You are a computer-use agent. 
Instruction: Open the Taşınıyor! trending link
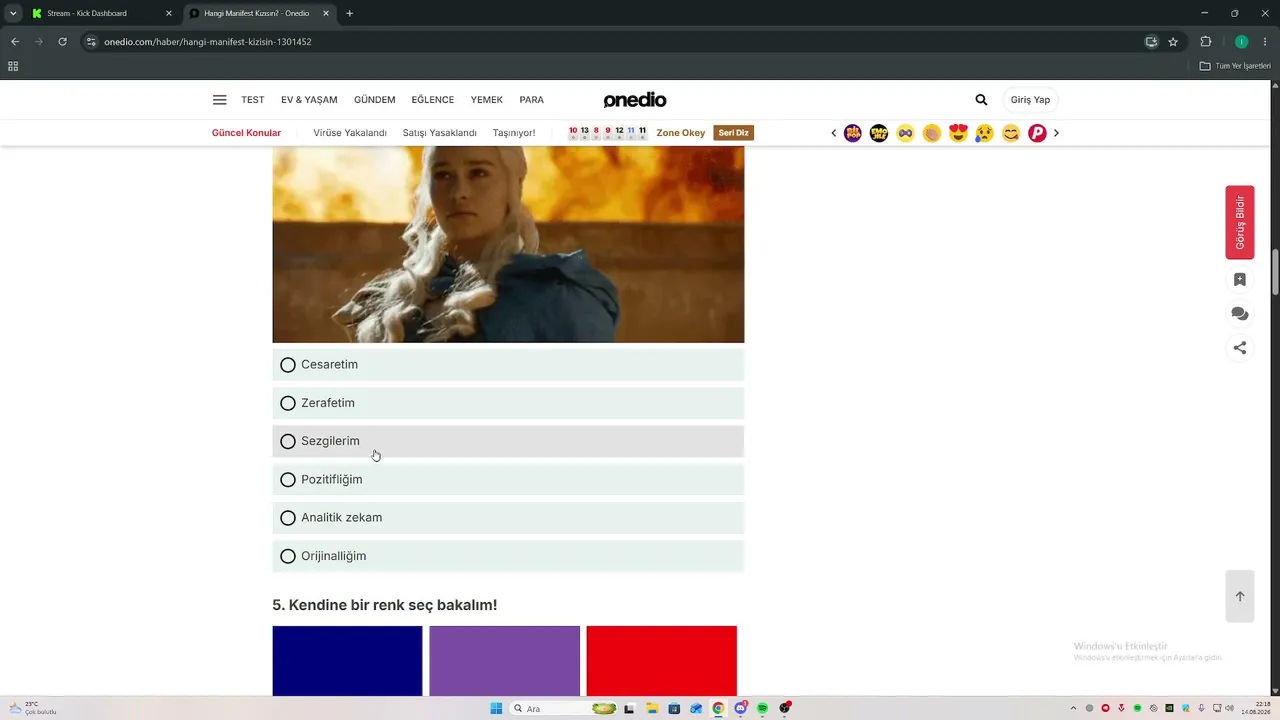click(x=514, y=133)
